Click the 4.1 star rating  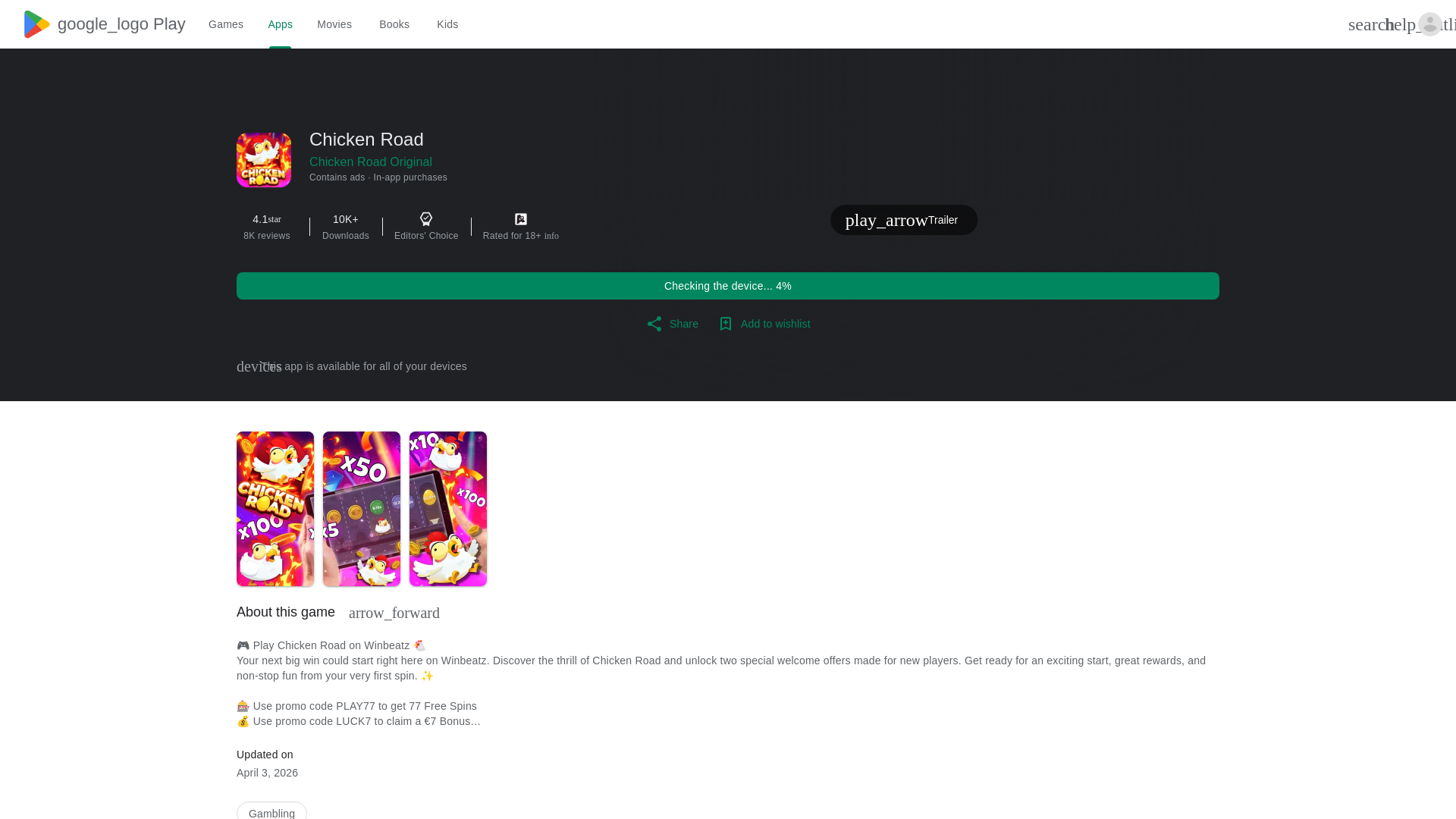[267, 219]
